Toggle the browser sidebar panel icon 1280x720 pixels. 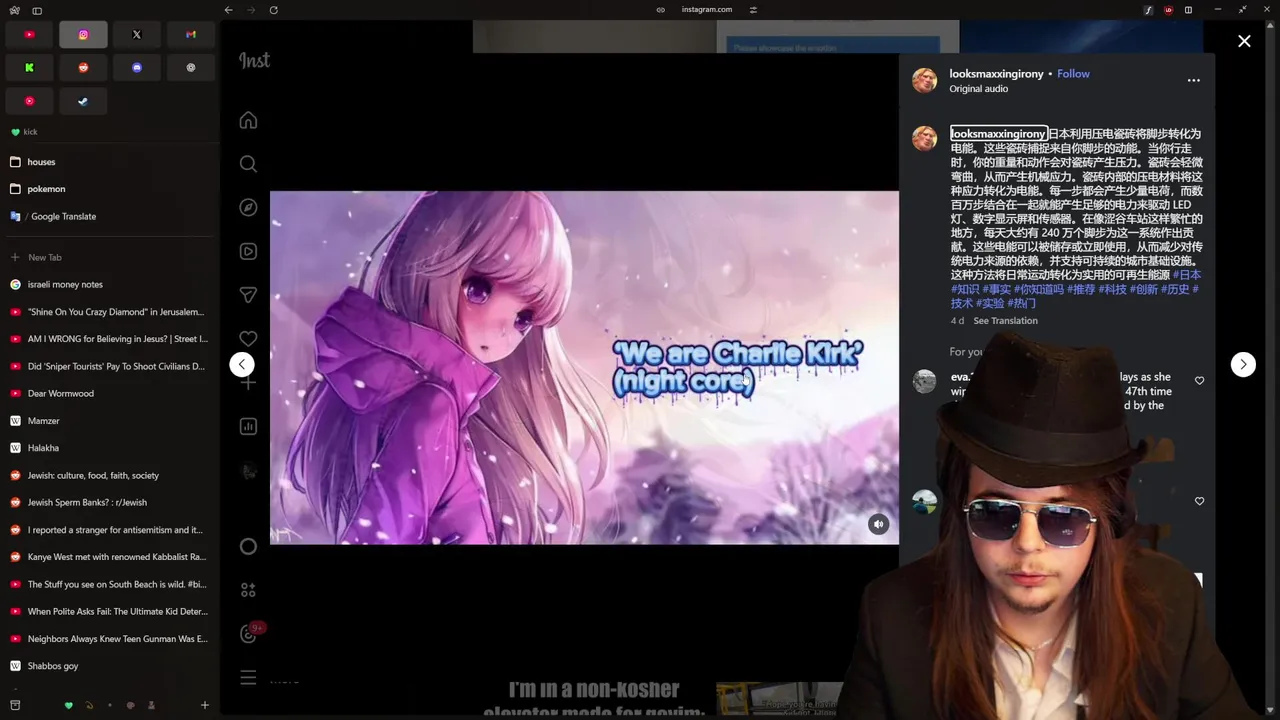pos(37,10)
